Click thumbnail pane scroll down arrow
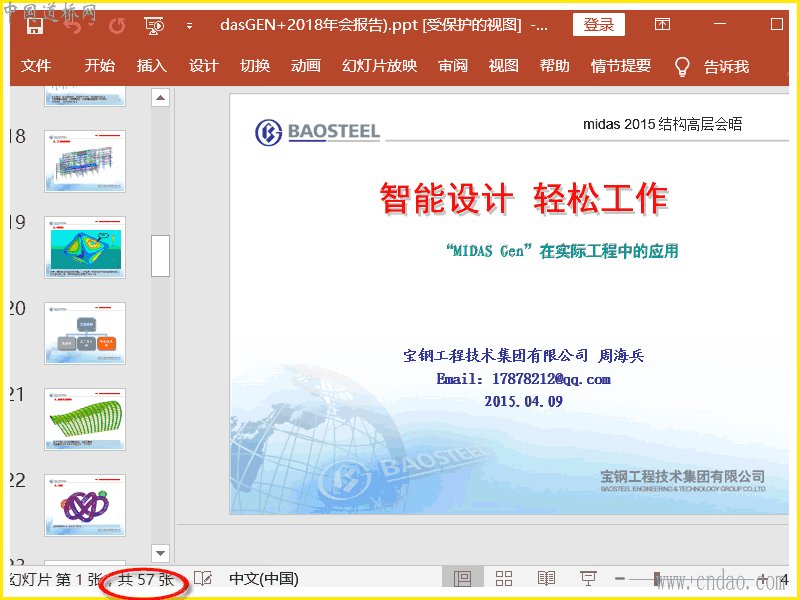Image resolution: width=800 pixels, height=600 pixels. click(x=160, y=553)
